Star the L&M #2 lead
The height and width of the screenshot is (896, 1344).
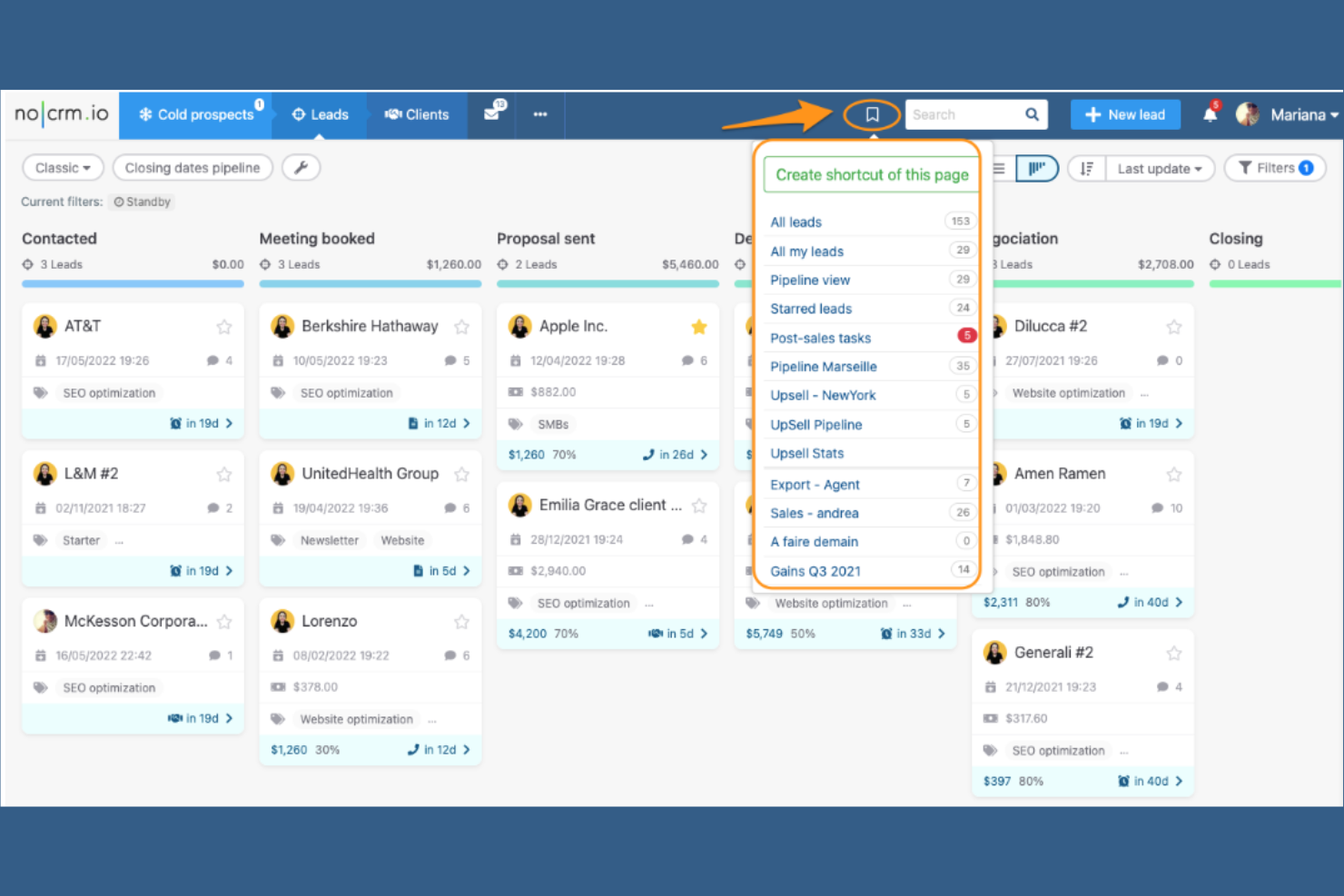click(x=224, y=474)
